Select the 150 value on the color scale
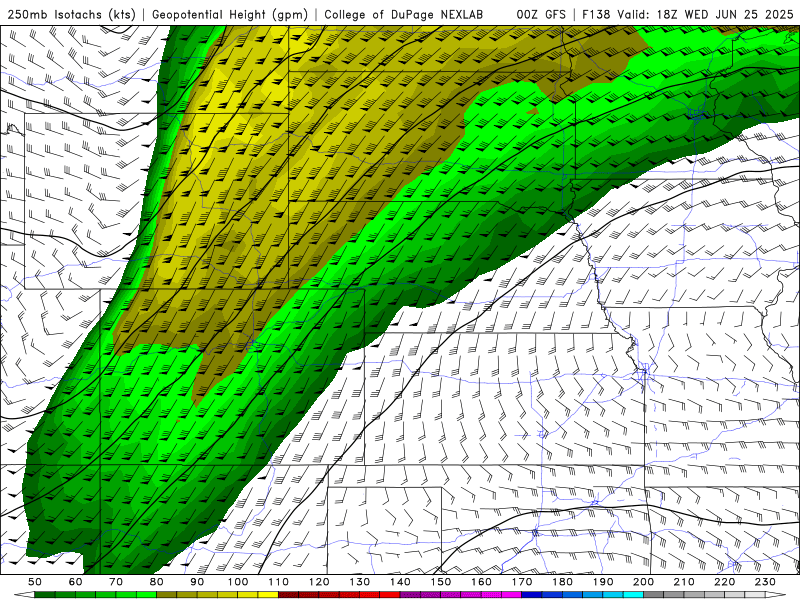The width and height of the screenshot is (800, 600). click(x=441, y=582)
